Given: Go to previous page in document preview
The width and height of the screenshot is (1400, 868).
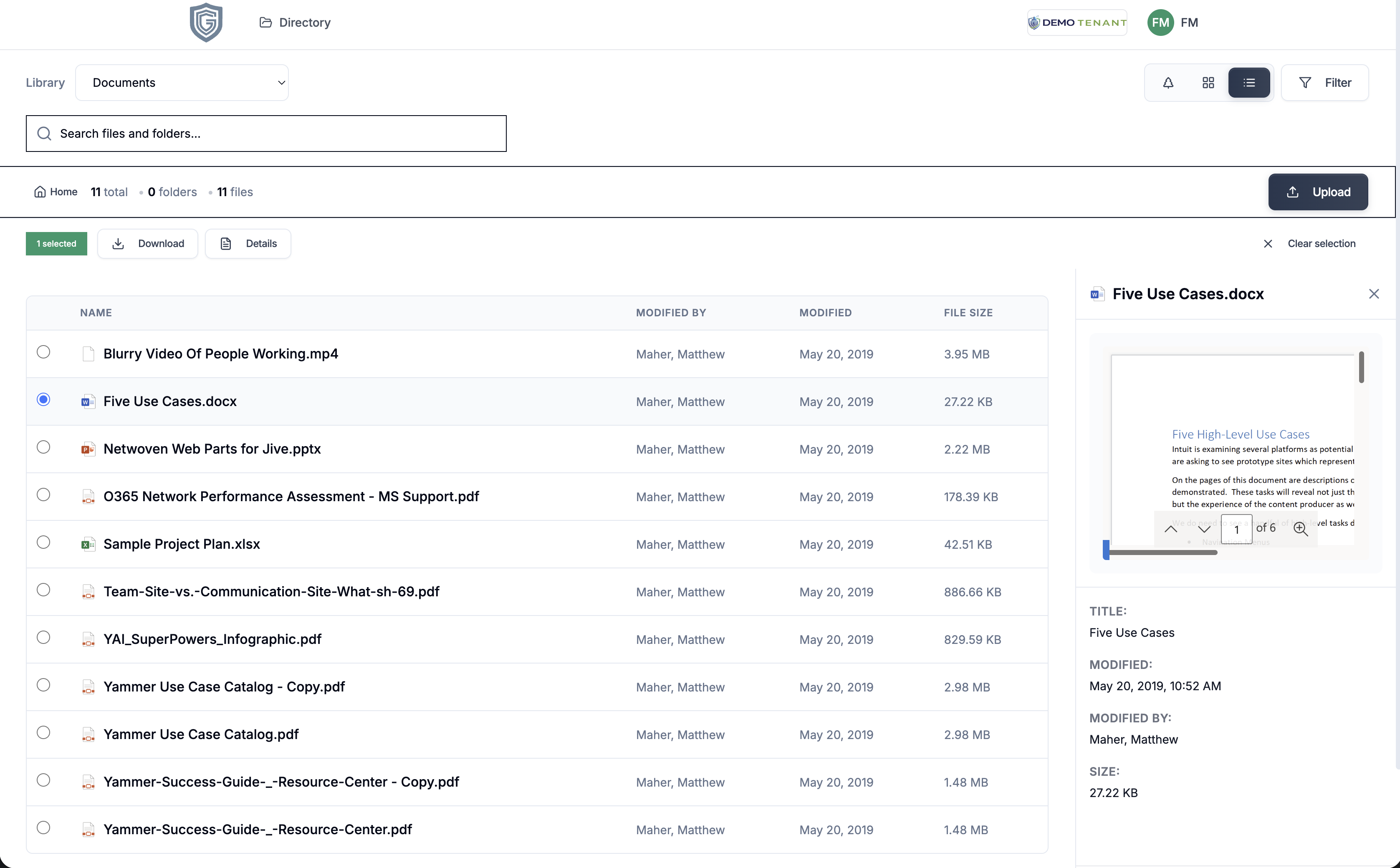Looking at the screenshot, I should point(1170,529).
